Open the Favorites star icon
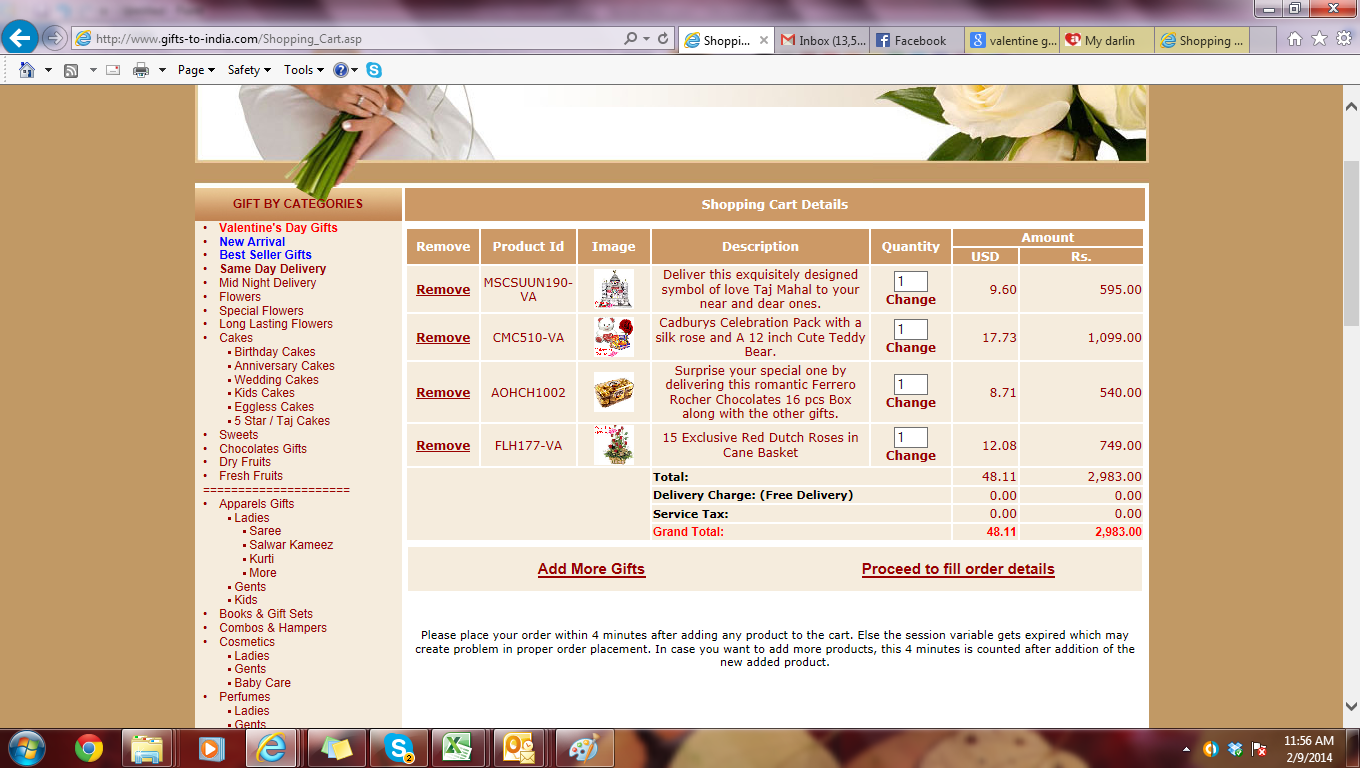The width and height of the screenshot is (1360, 768). pyautogui.click(x=1319, y=39)
